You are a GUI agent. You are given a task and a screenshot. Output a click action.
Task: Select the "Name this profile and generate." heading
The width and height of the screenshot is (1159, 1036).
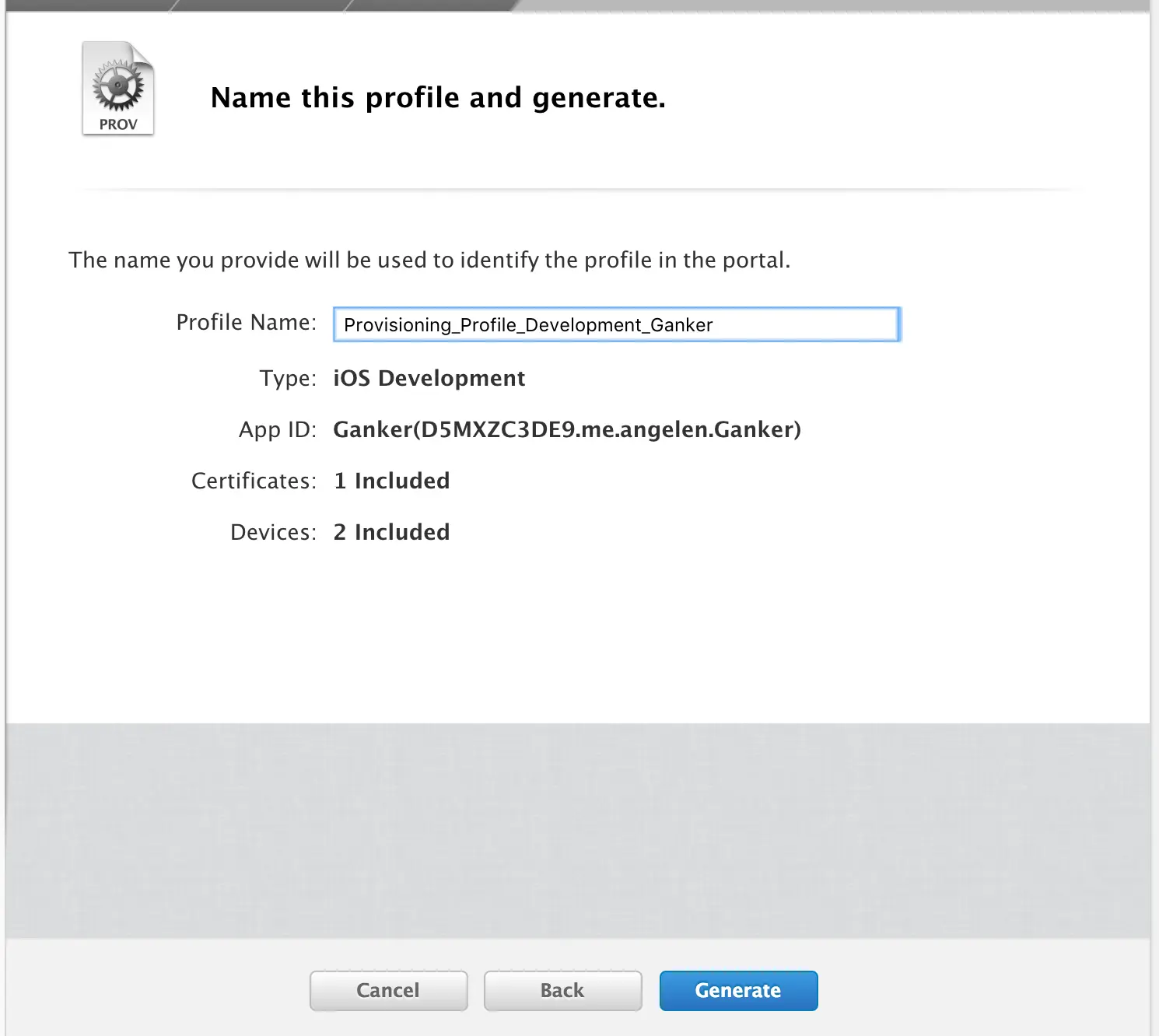(x=438, y=98)
